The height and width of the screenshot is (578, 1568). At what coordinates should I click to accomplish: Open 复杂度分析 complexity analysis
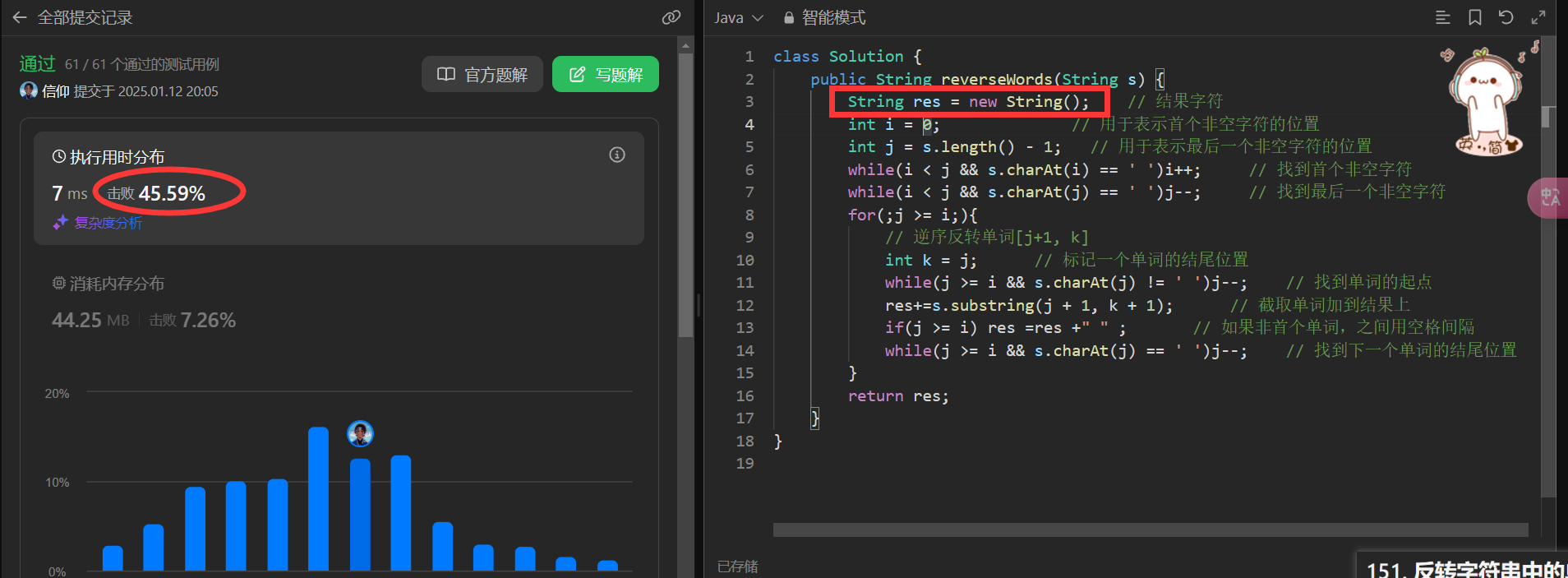pyautogui.click(x=108, y=223)
